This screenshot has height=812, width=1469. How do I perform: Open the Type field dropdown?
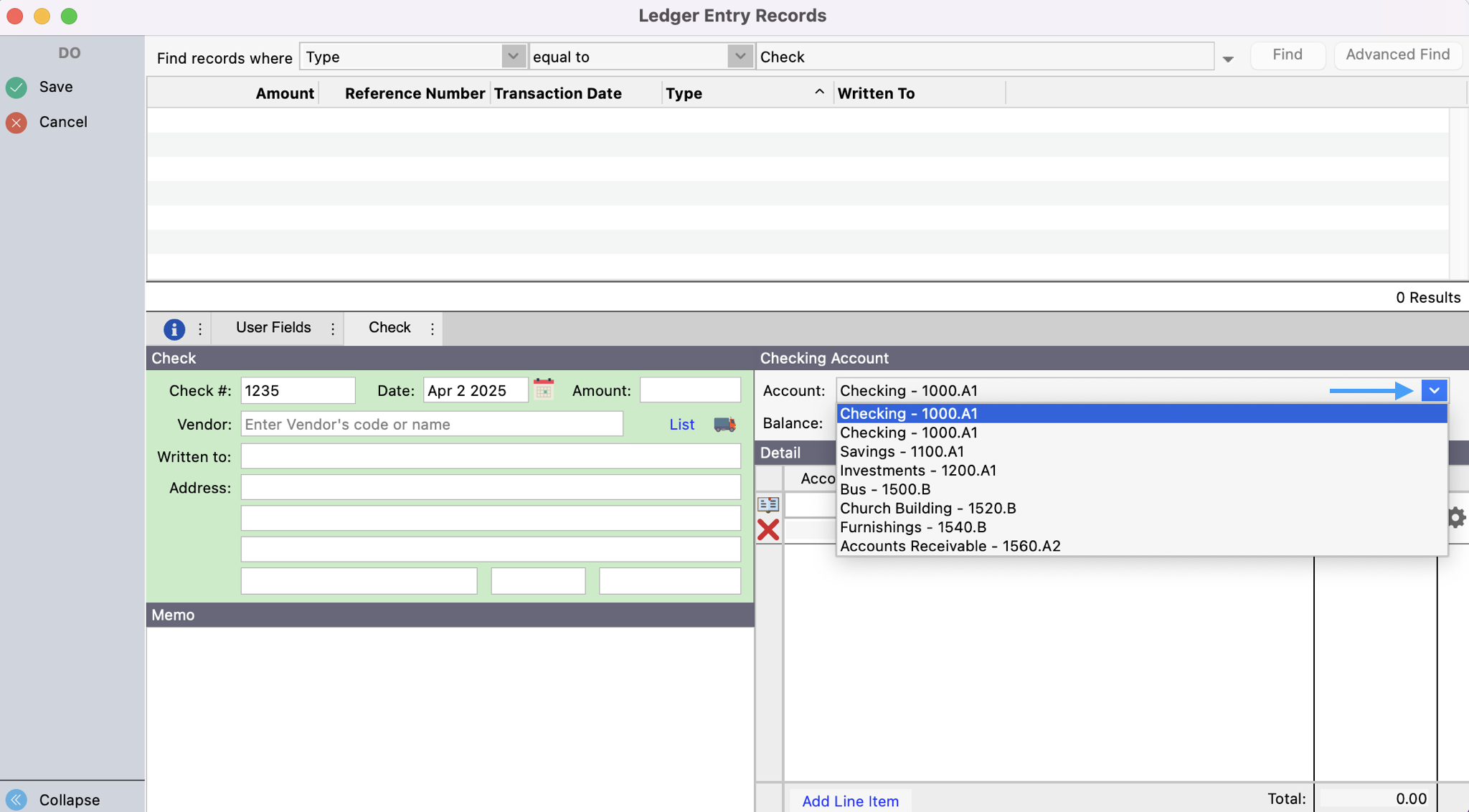pos(513,57)
